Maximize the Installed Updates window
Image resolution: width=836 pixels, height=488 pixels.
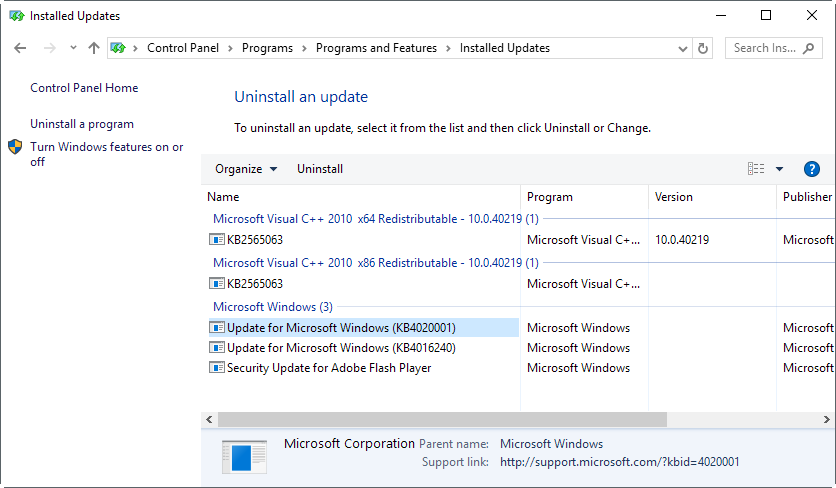click(766, 15)
